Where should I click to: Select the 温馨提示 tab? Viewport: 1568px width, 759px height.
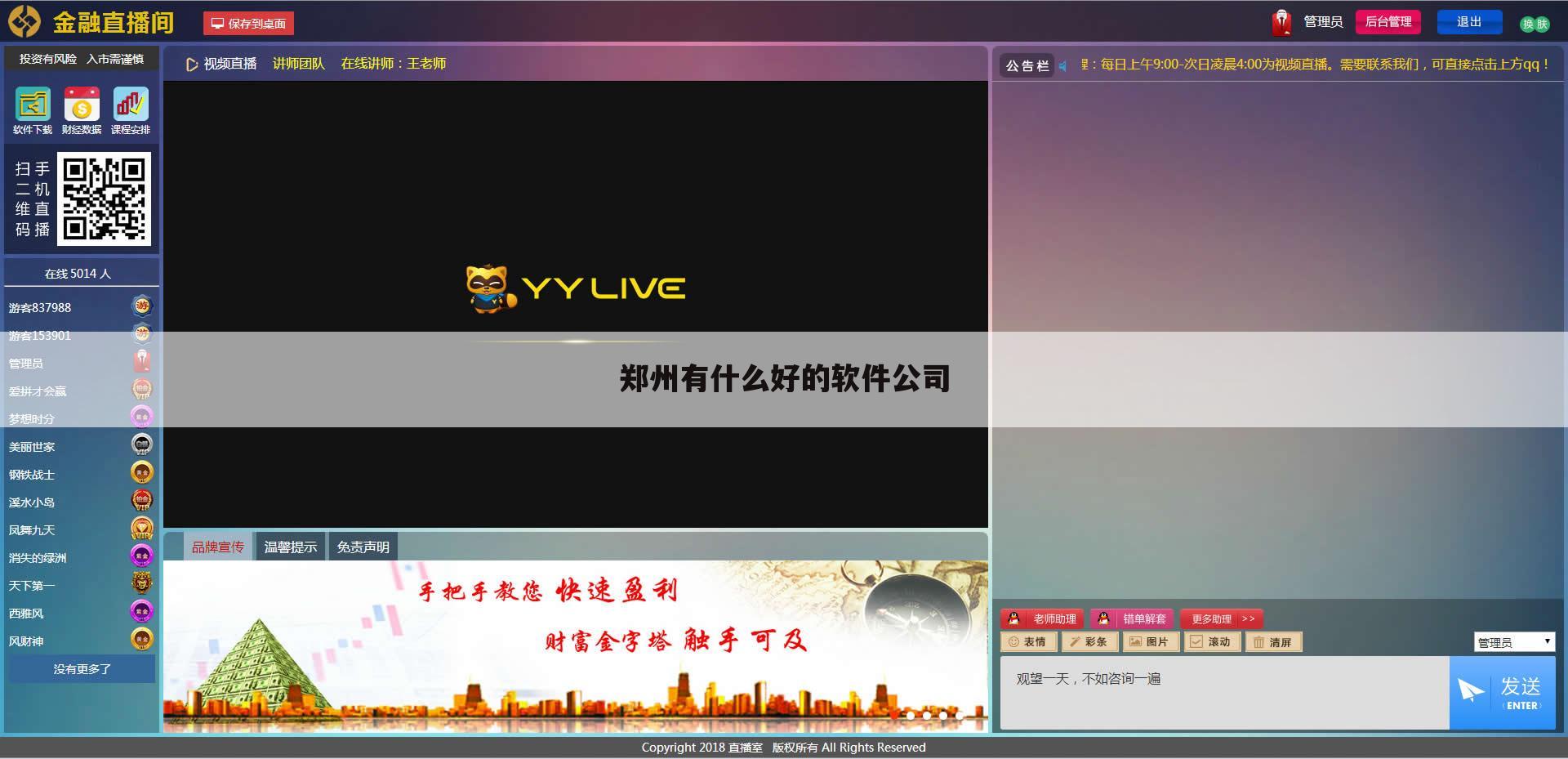pos(290,547)
